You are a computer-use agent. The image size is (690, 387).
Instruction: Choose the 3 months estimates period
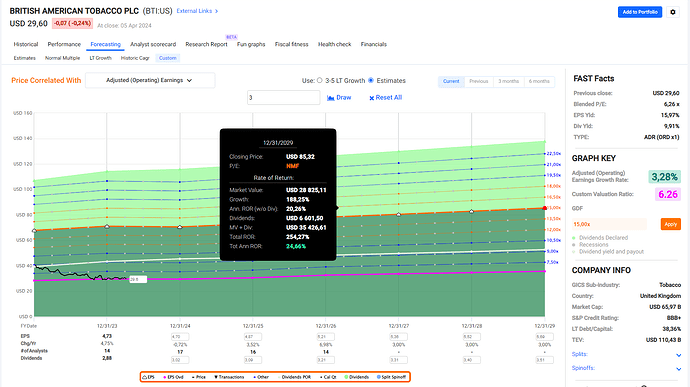coord(508,81)
